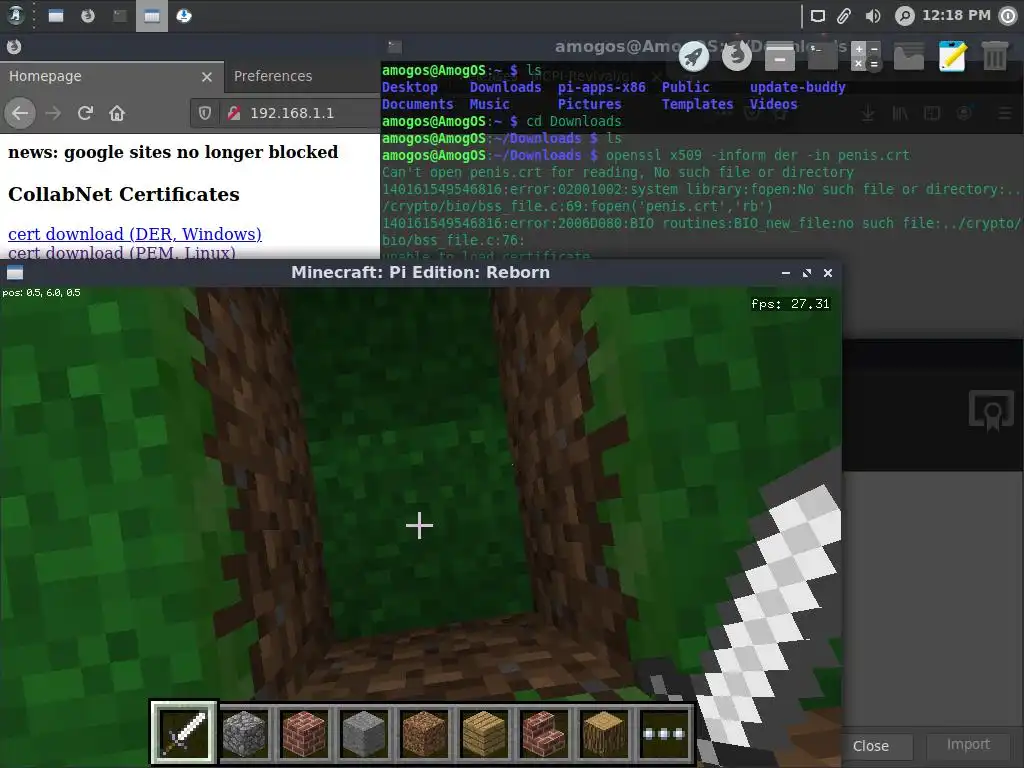The width and height of the screenshot is (1024, 768).
Task: Click 'Templates' in the terminal listing
Action: tap(697, 104)
